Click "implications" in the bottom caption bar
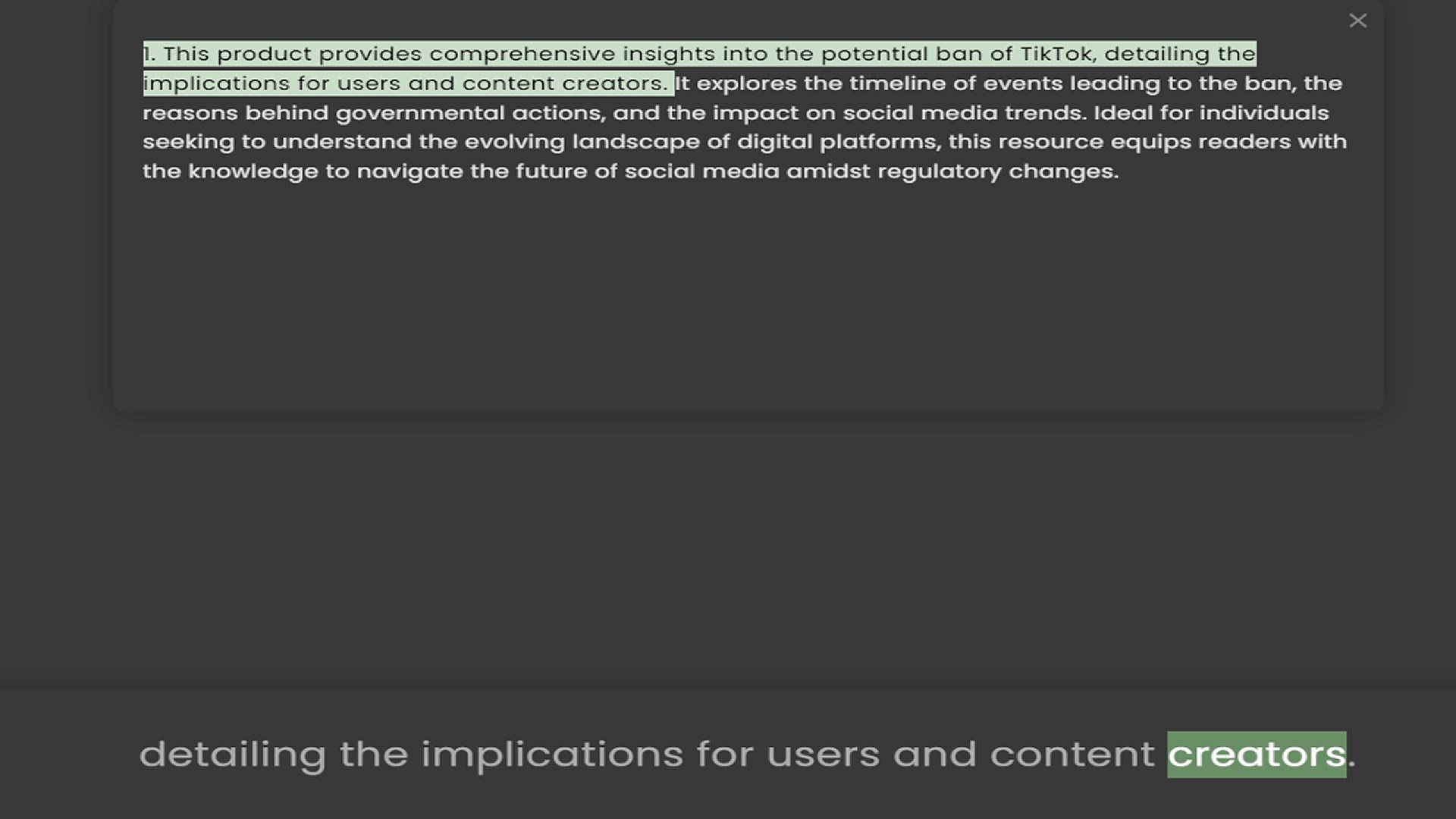This screenshot has height=819, width=1456. 552,755
